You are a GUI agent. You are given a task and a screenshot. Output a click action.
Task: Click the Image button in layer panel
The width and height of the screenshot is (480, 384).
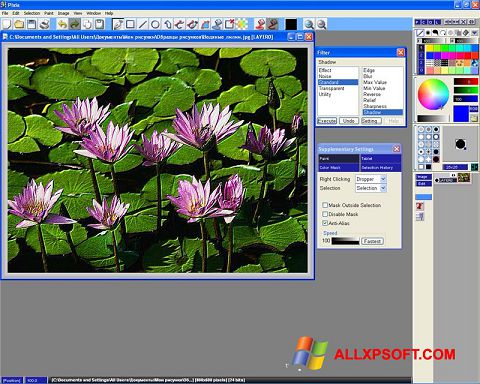coord(423,177)
